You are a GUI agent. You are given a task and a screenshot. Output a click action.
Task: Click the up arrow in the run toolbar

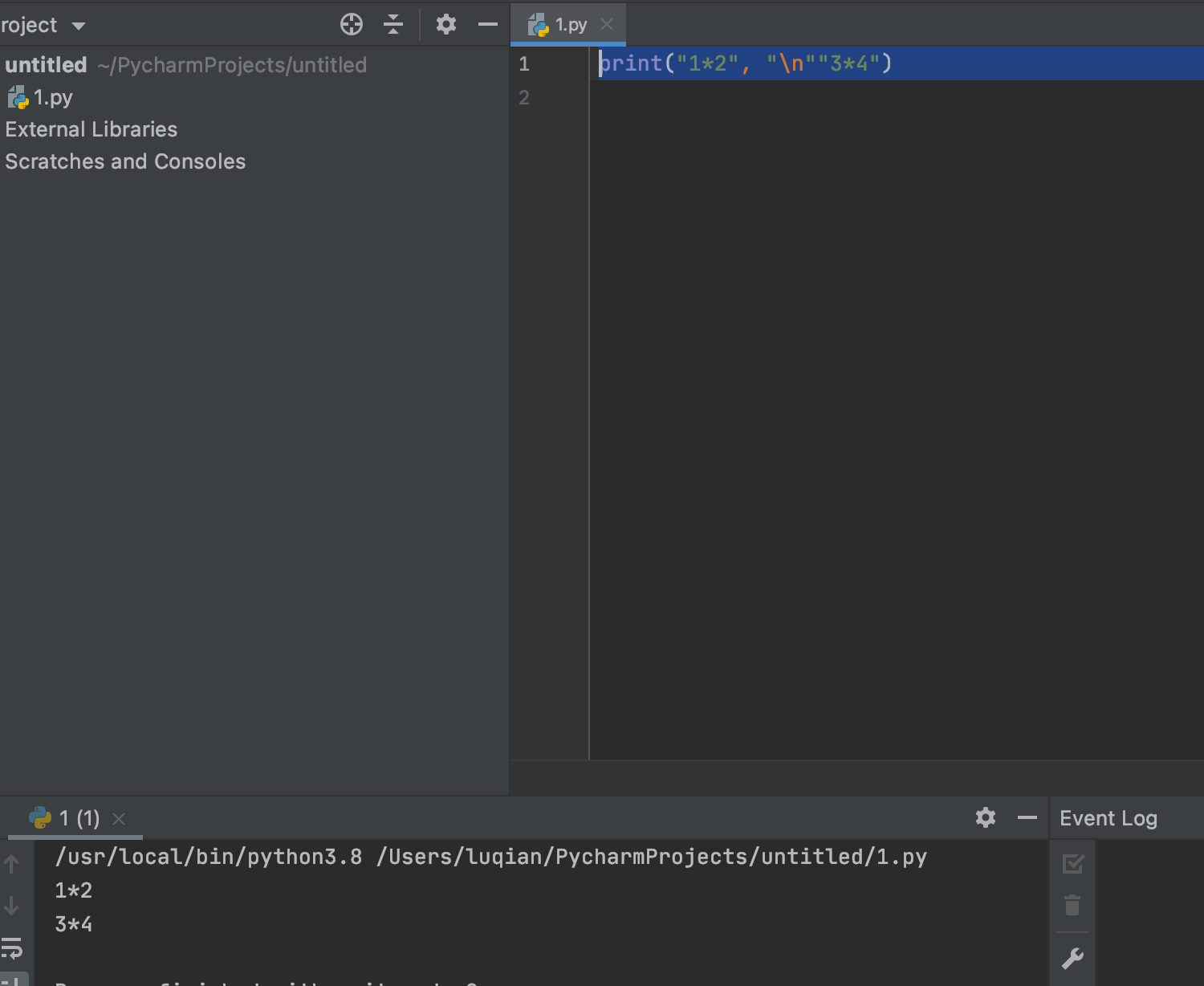[x=11, y=864]
